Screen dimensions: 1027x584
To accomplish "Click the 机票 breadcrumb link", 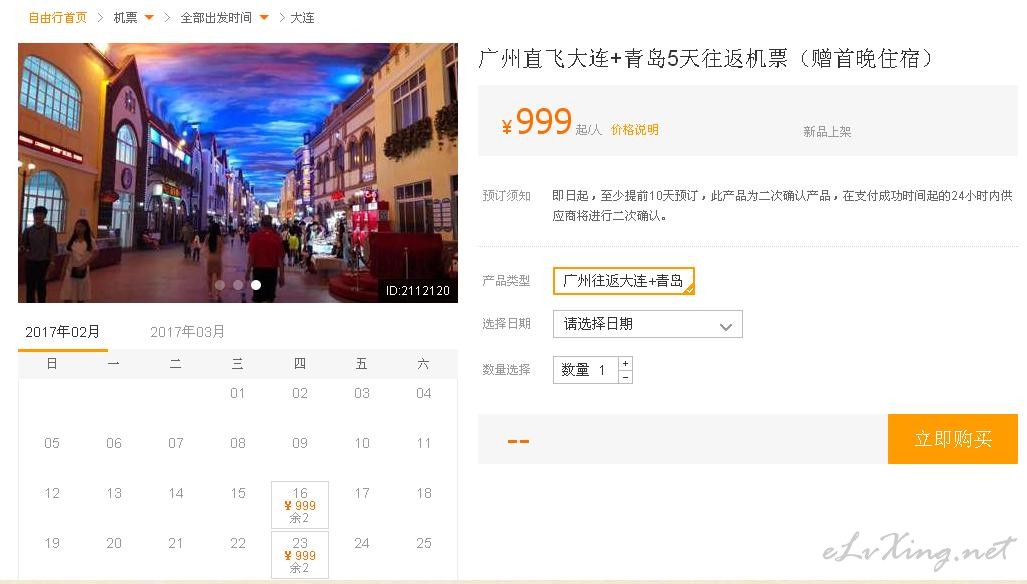I will 125,18.
